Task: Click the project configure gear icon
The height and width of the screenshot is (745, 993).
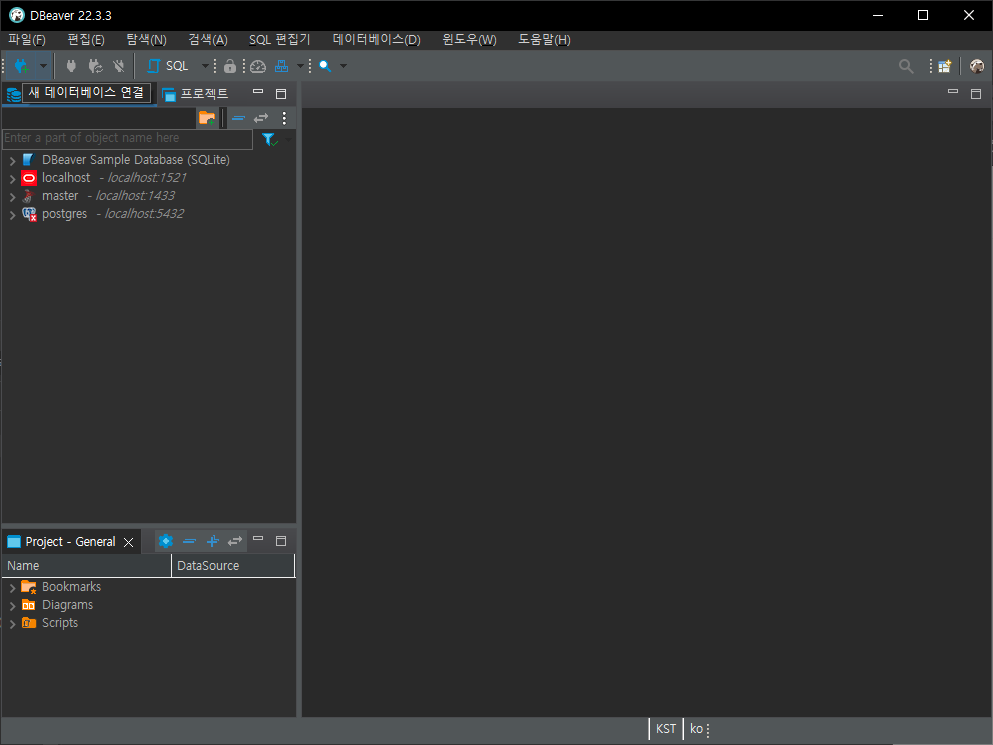Action: tap(166, 541)
